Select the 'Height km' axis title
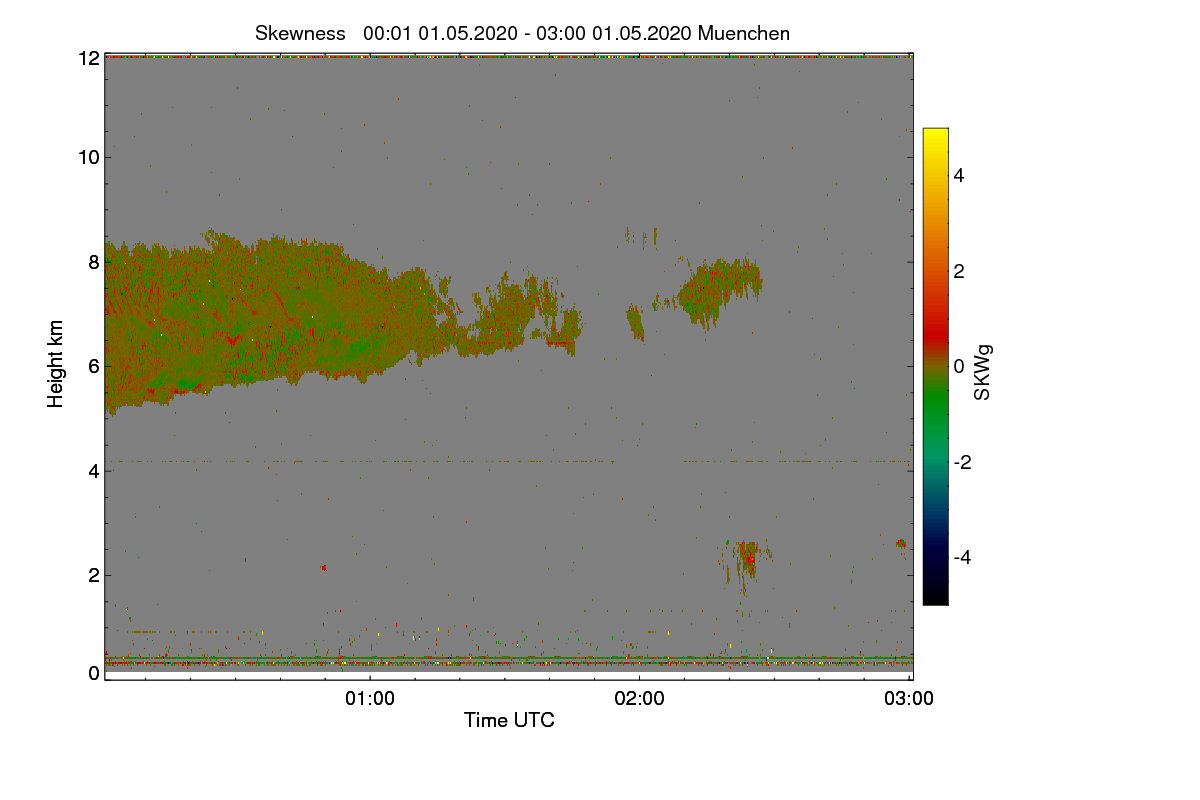1200x800 pixels. (57, 364)
